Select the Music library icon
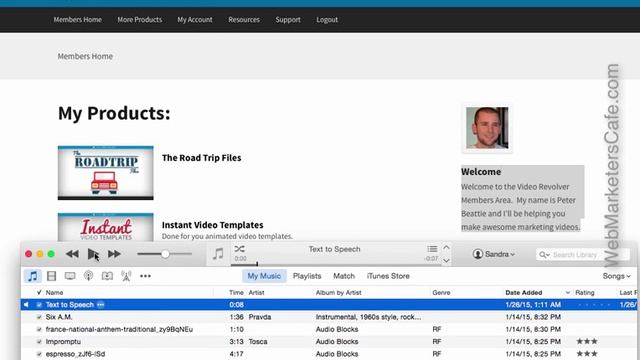Screen dimensions: 640x360 coord(33,276)
